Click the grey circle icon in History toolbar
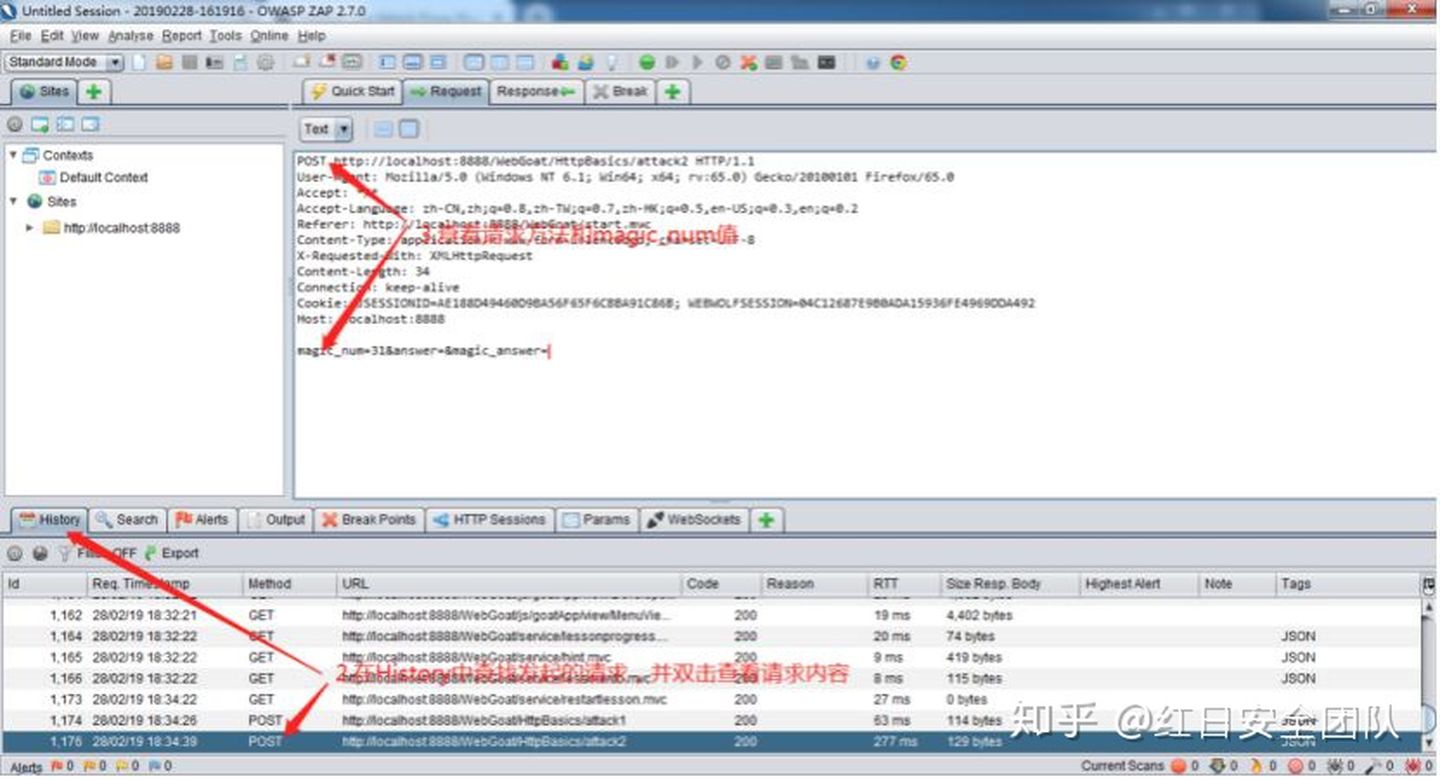1440x779 pixels. pos(15,553)
